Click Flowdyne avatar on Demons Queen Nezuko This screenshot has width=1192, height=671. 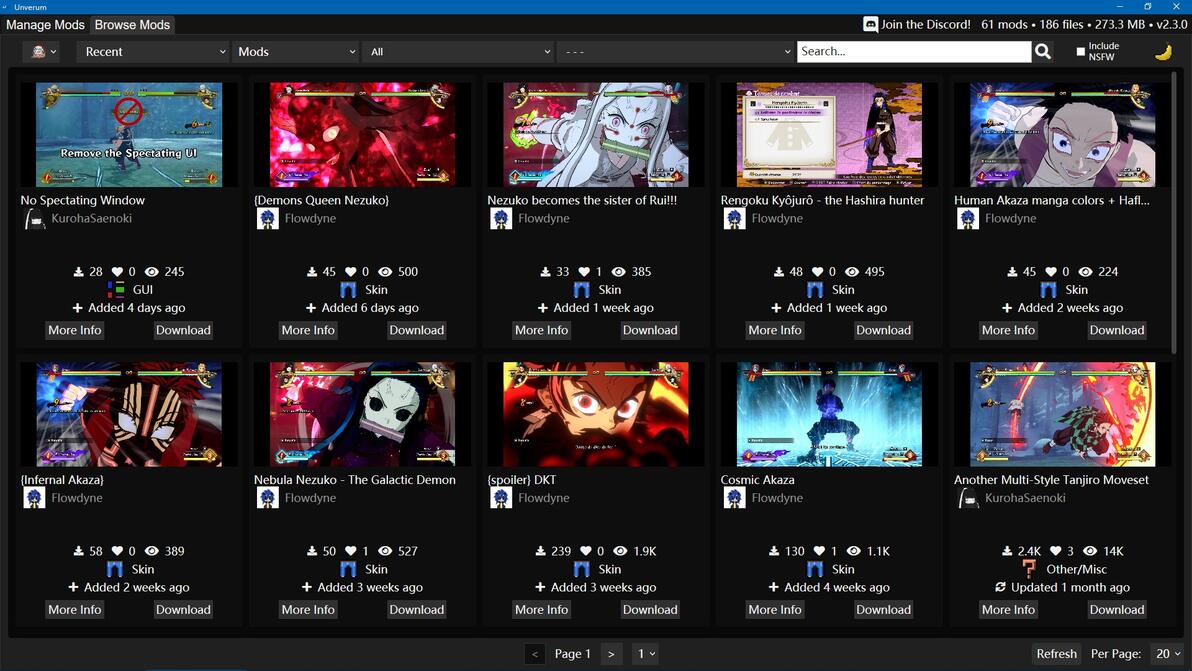tap(268, 219)
